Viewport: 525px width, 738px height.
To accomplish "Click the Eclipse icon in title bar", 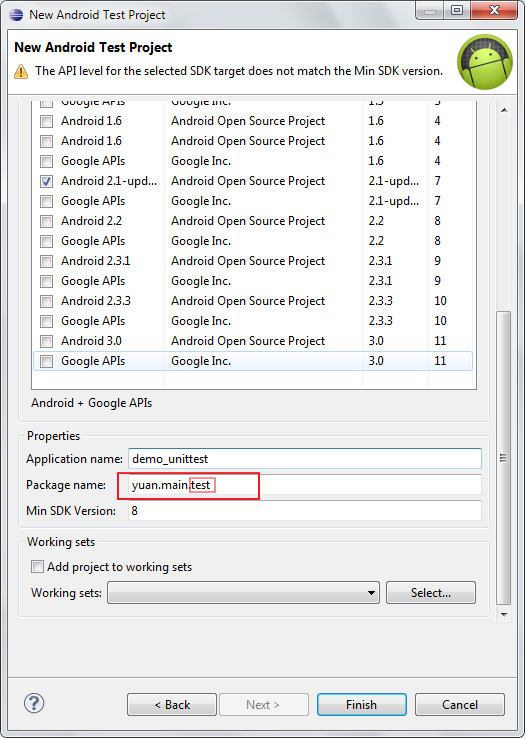I will pos(16,15).
